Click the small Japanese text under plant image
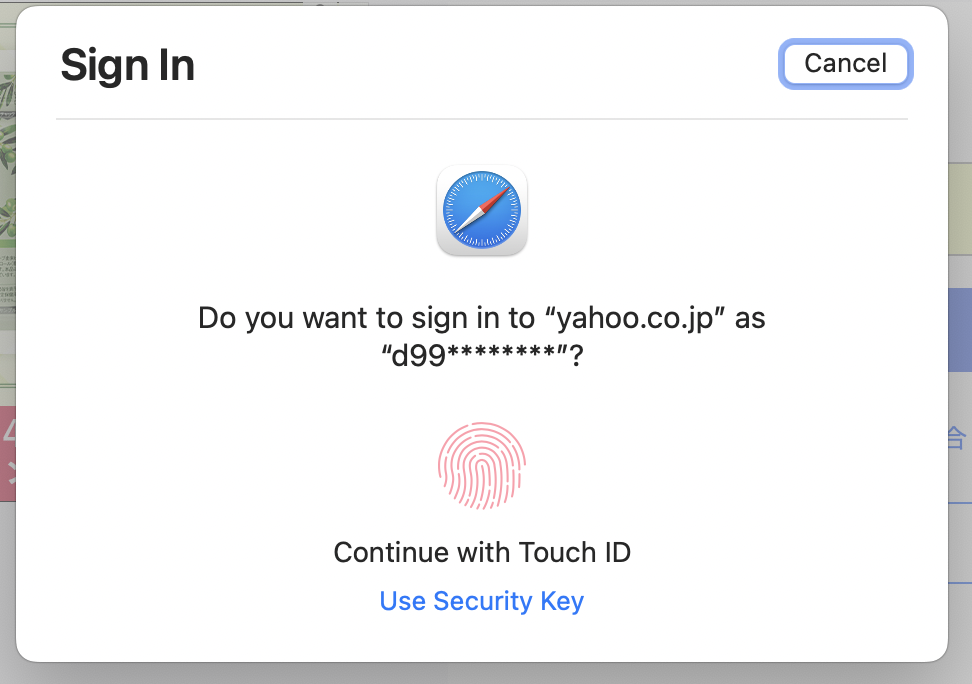972x684 pixels. pyautogui.click(x=8, y=277)
